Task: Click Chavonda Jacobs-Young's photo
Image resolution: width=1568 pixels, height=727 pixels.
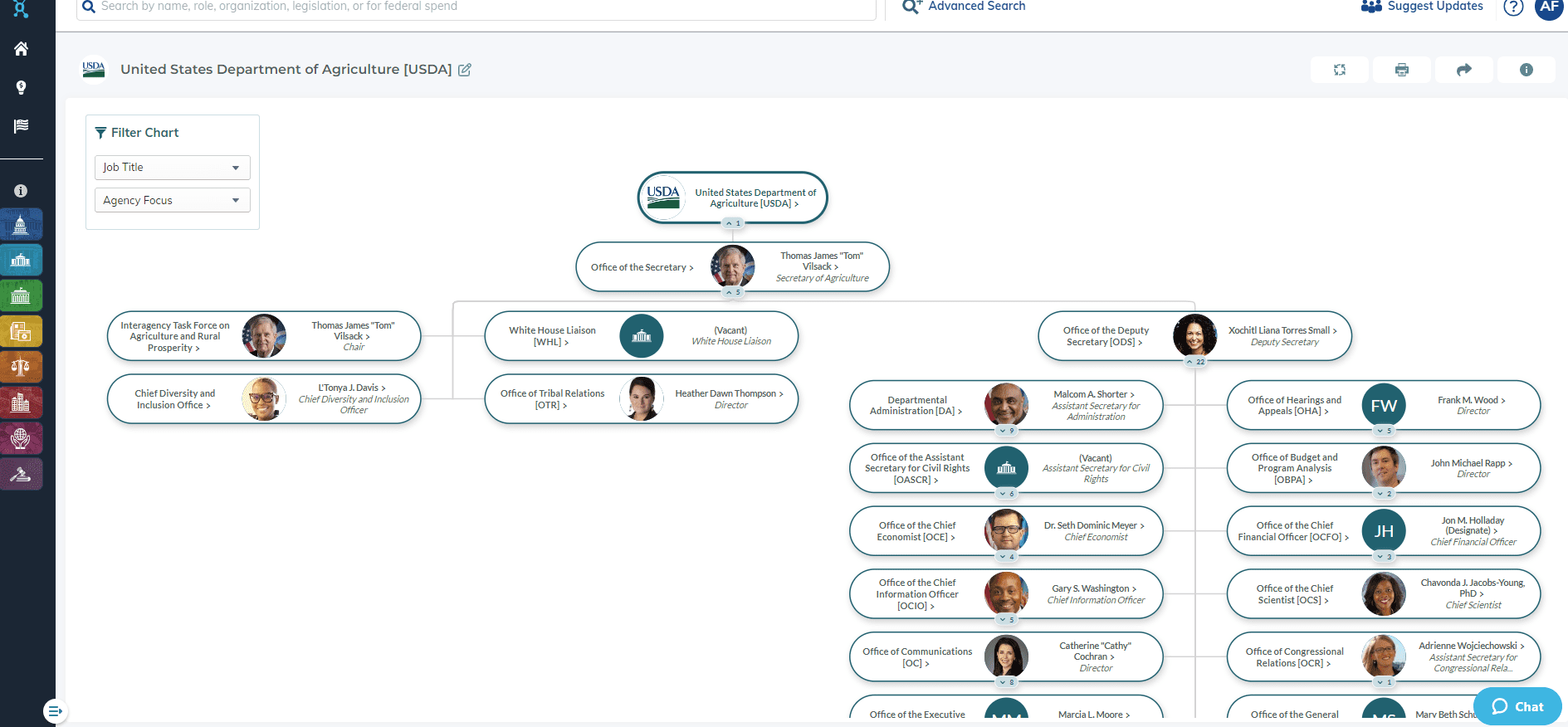Action: (x=1384, y=593)
